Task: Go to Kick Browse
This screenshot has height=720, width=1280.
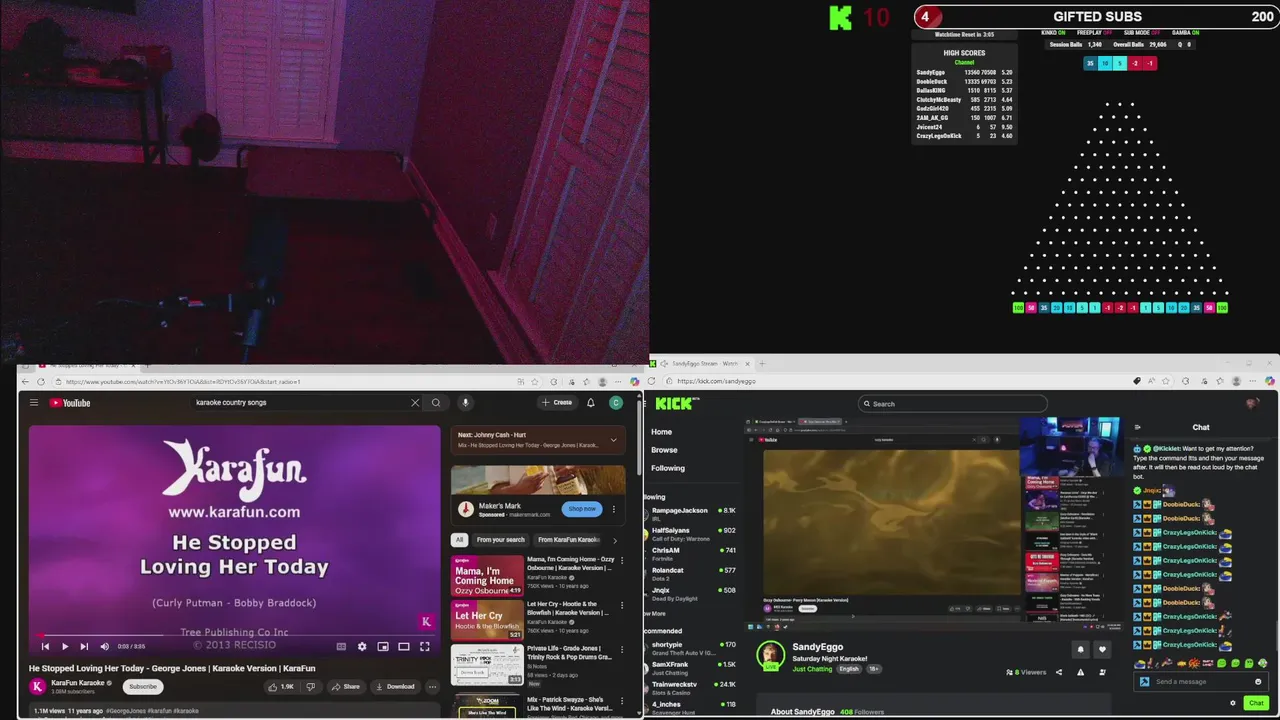Action: click(664, 450)
